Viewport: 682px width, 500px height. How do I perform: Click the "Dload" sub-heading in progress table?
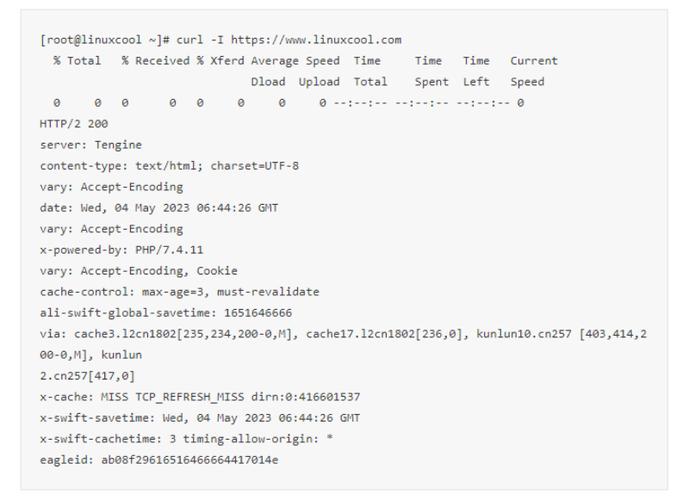(x=268, y=82)
